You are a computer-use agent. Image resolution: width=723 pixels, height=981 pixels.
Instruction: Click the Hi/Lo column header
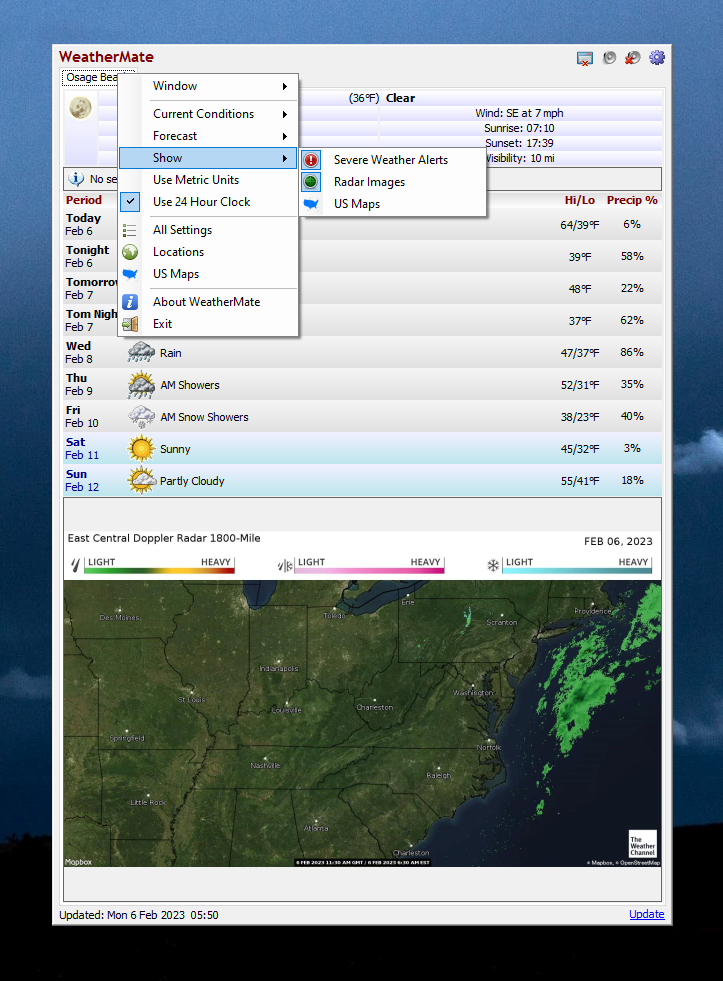click(x=579, y=200)
